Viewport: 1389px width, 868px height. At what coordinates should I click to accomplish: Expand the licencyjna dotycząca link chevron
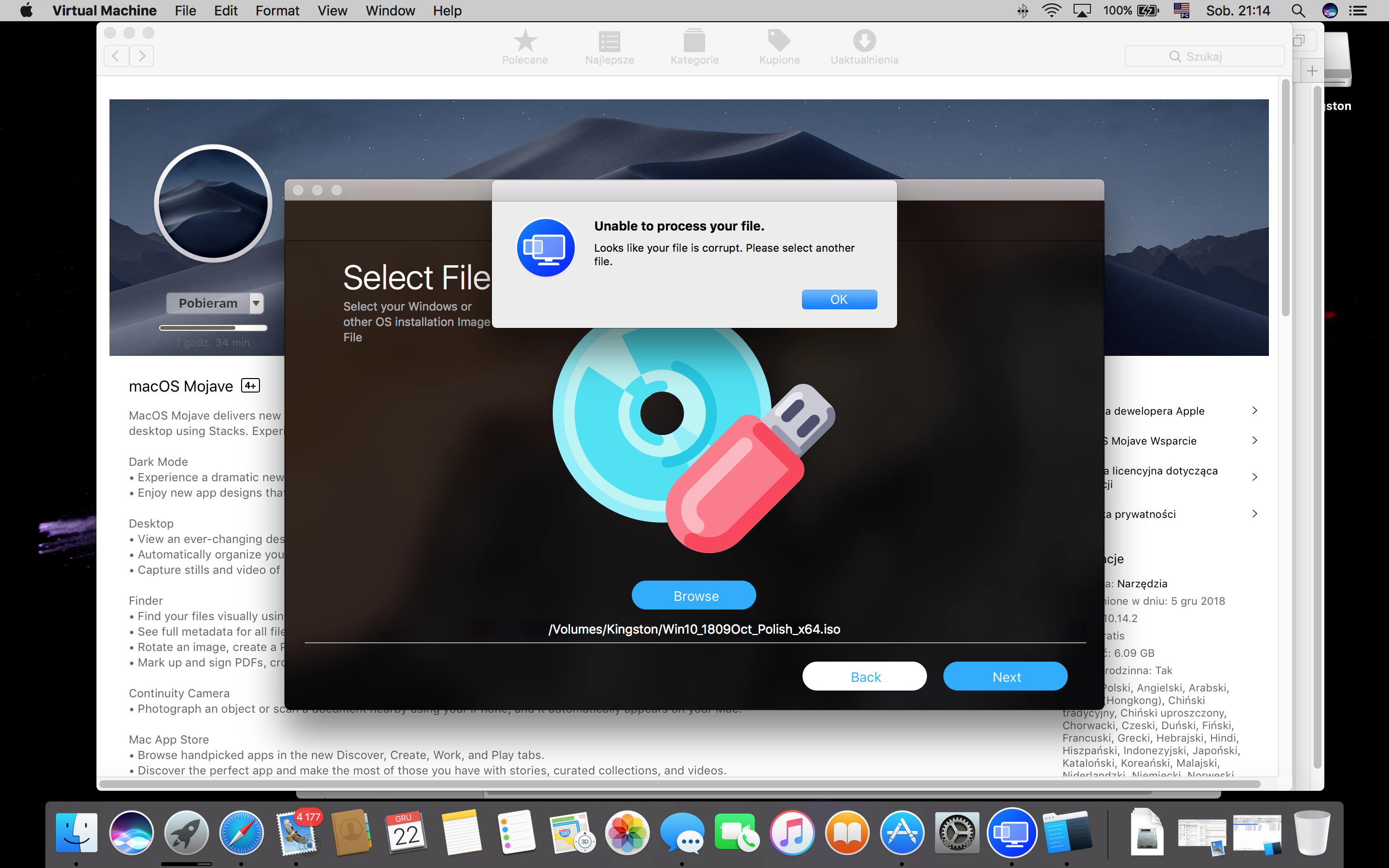[x=1254, y=477]
